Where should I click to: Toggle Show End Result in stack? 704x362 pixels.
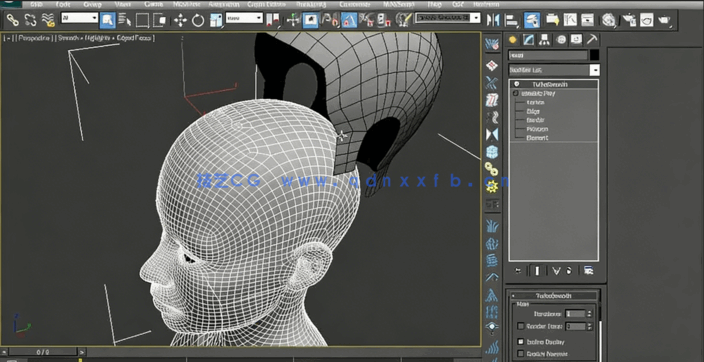point(537,271)
